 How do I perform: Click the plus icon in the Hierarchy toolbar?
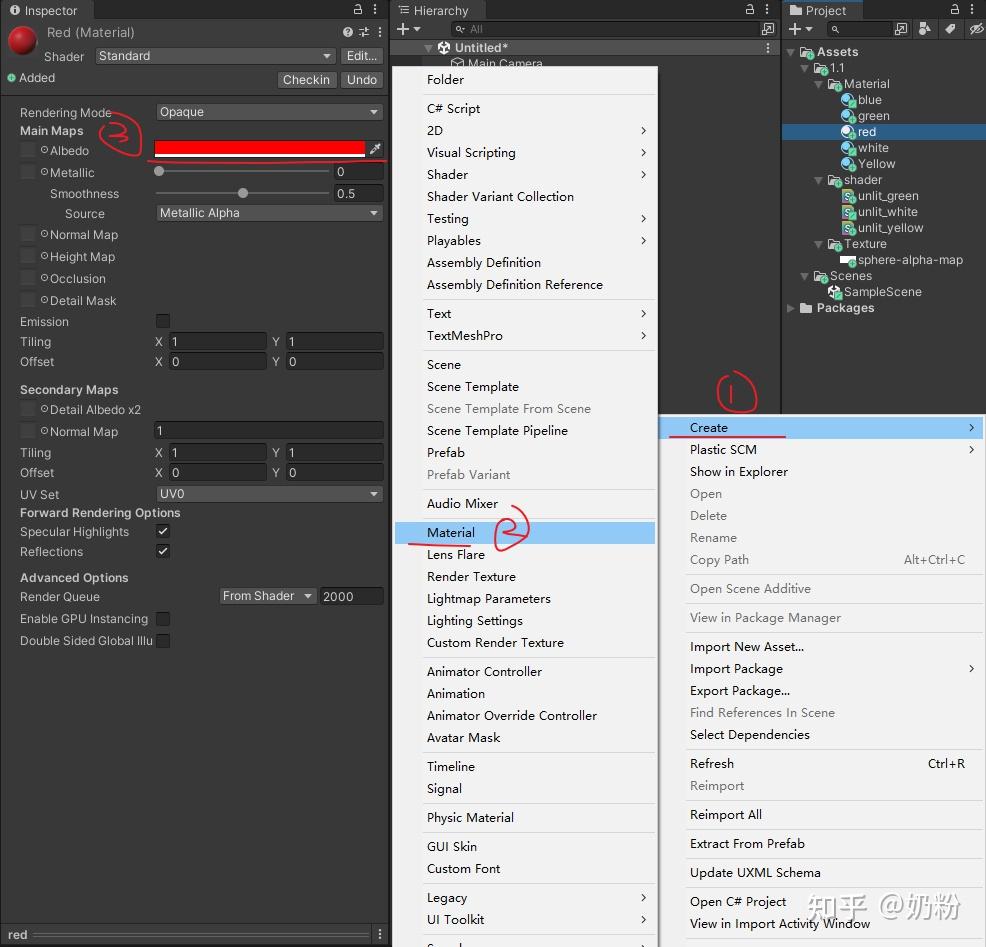point(404,28)
